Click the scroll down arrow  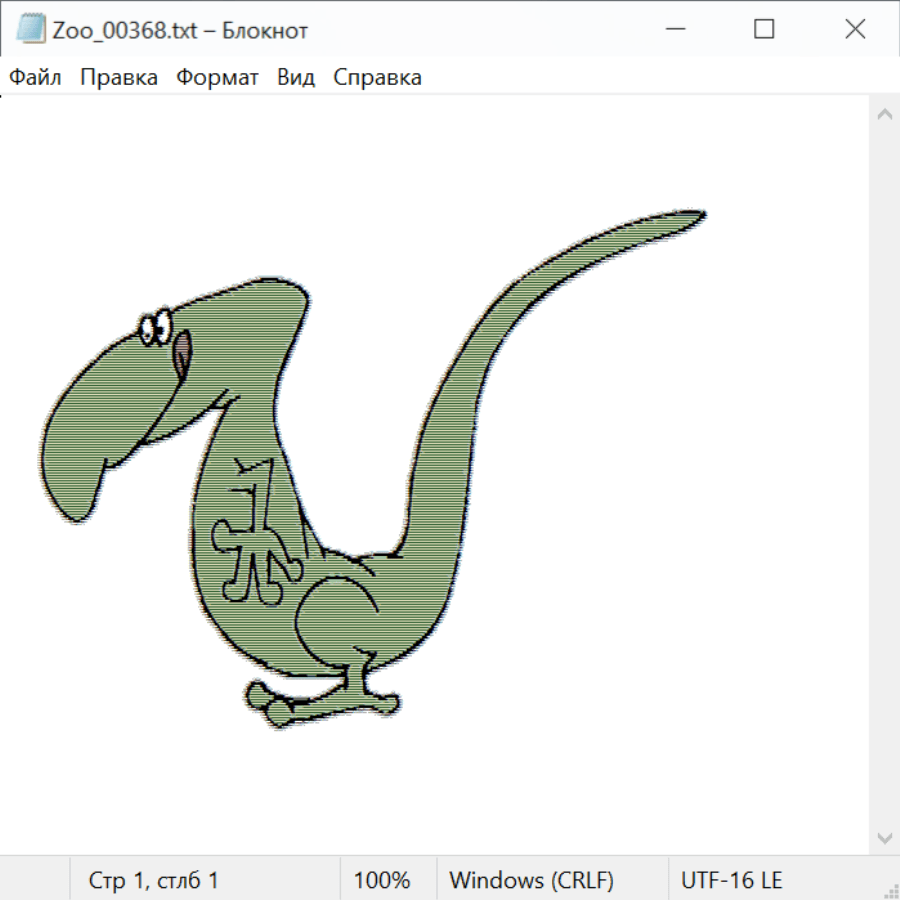pos(884,836)
